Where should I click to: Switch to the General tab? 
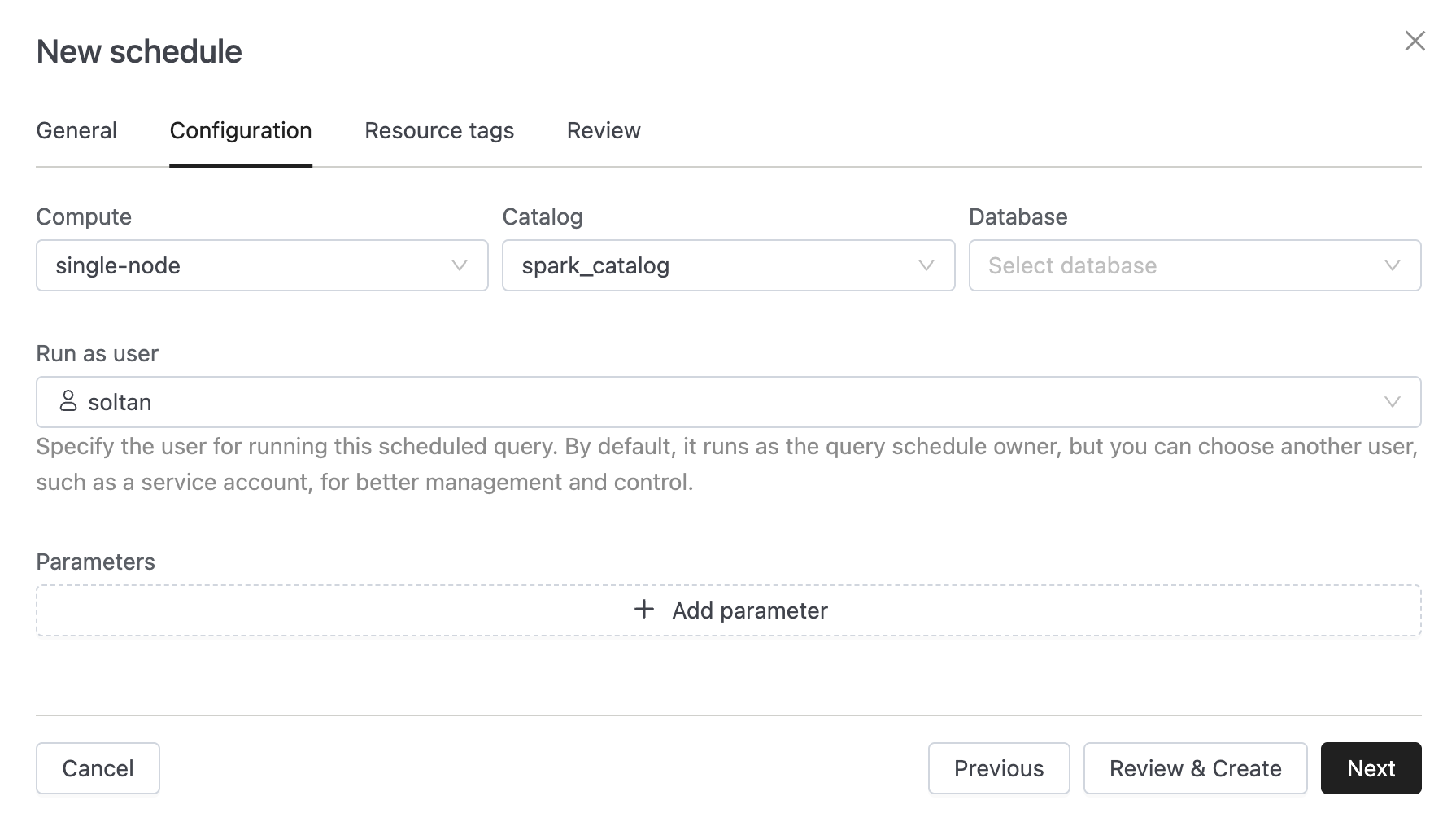click(x=76, y=130)
